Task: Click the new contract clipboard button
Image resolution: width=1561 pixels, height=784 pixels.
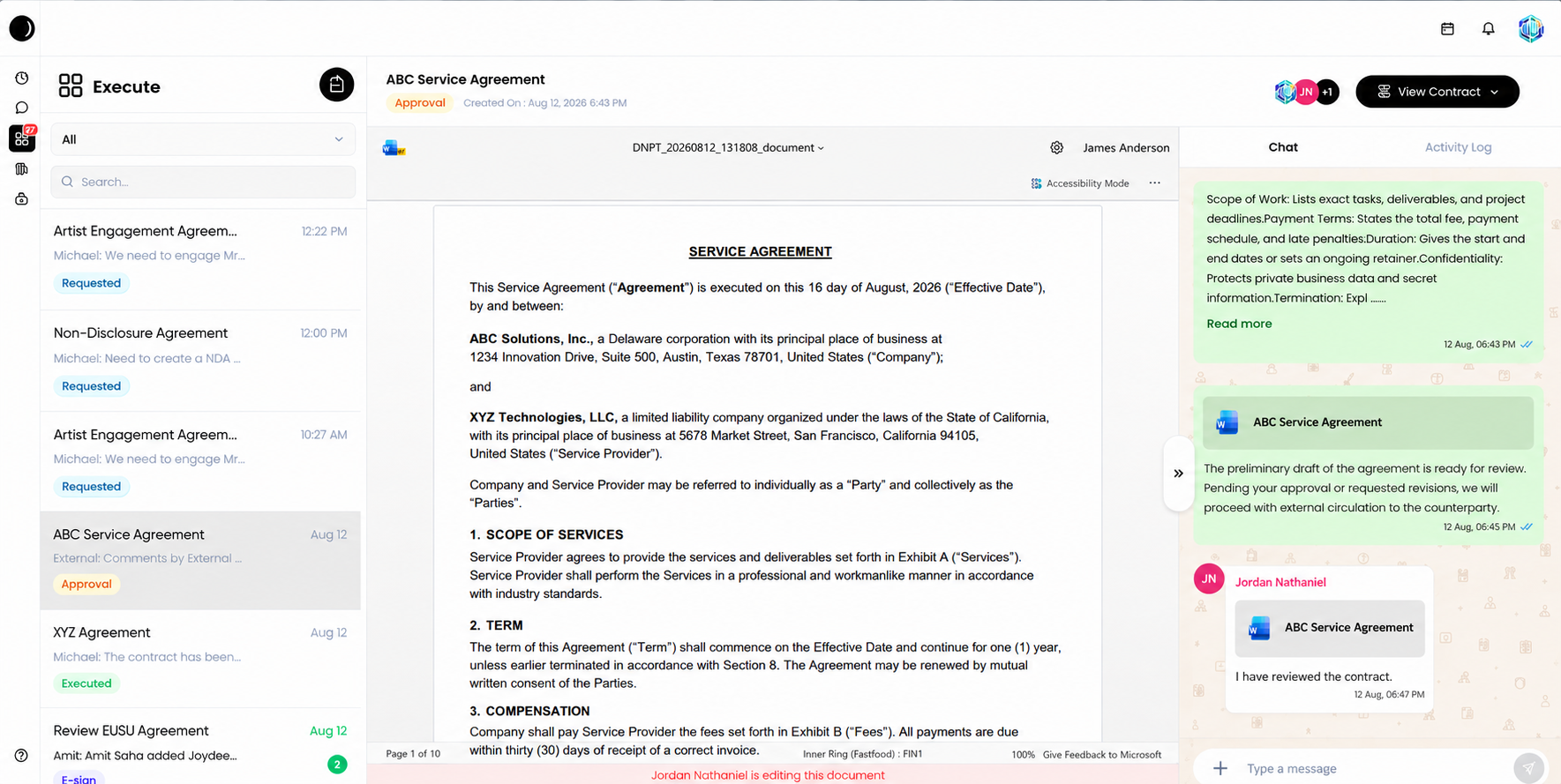Action: (336, 85)
